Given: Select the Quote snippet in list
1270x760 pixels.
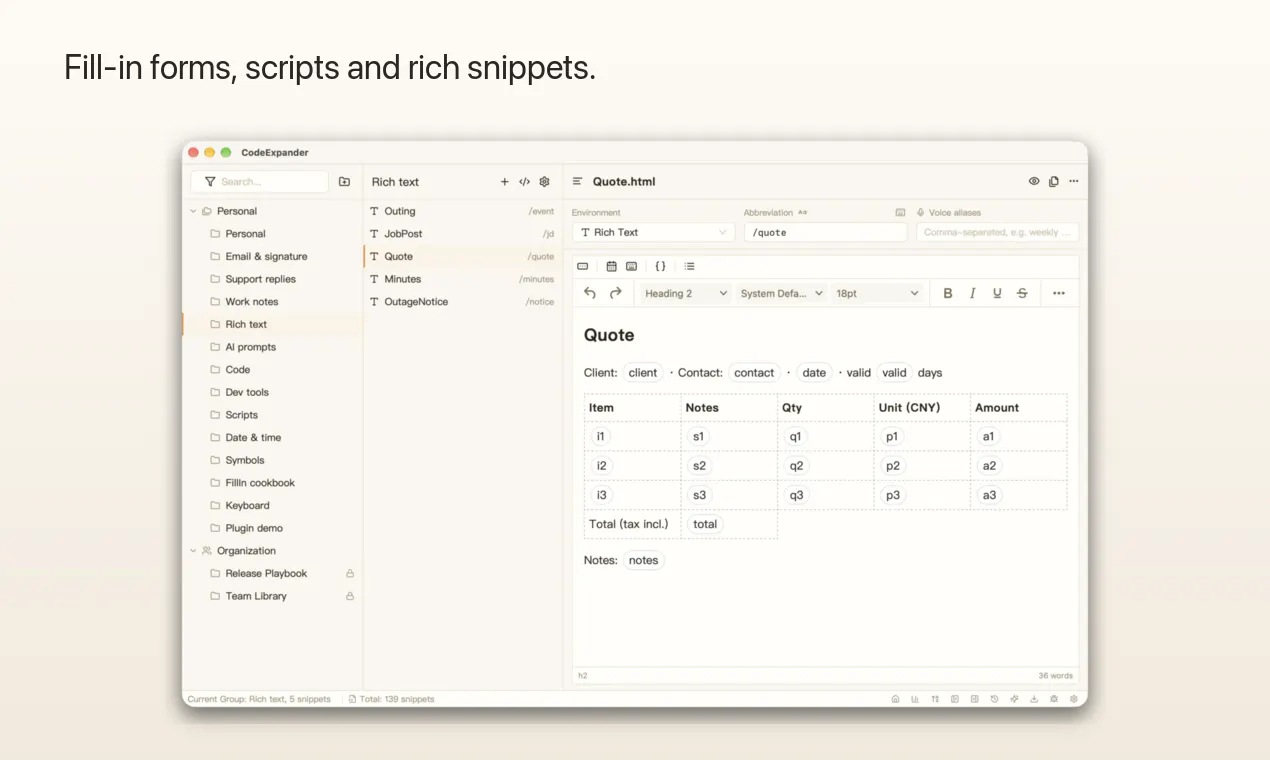Looking at the screenshot, I should (463, 257).
